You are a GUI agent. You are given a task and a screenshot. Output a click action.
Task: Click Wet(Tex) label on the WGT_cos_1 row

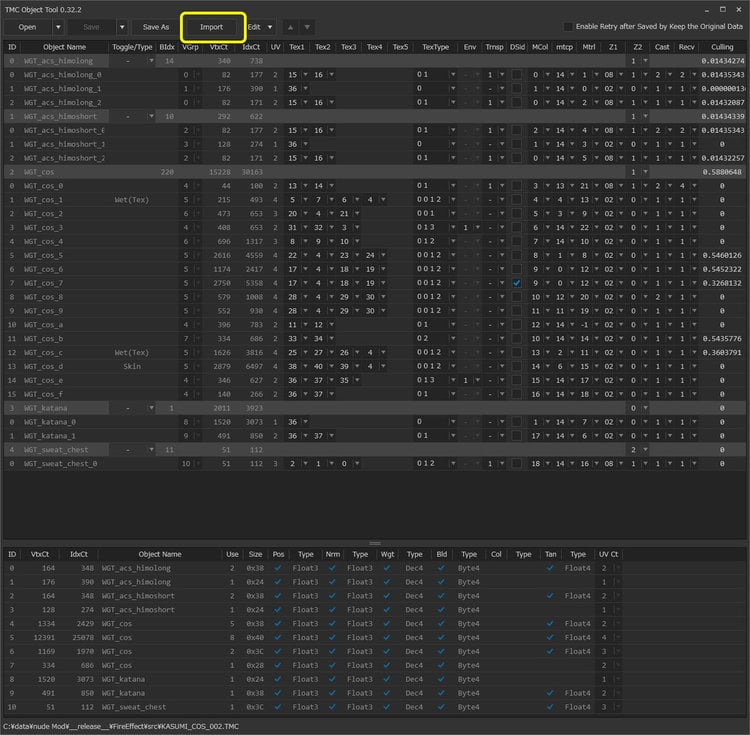coord(132,200)
